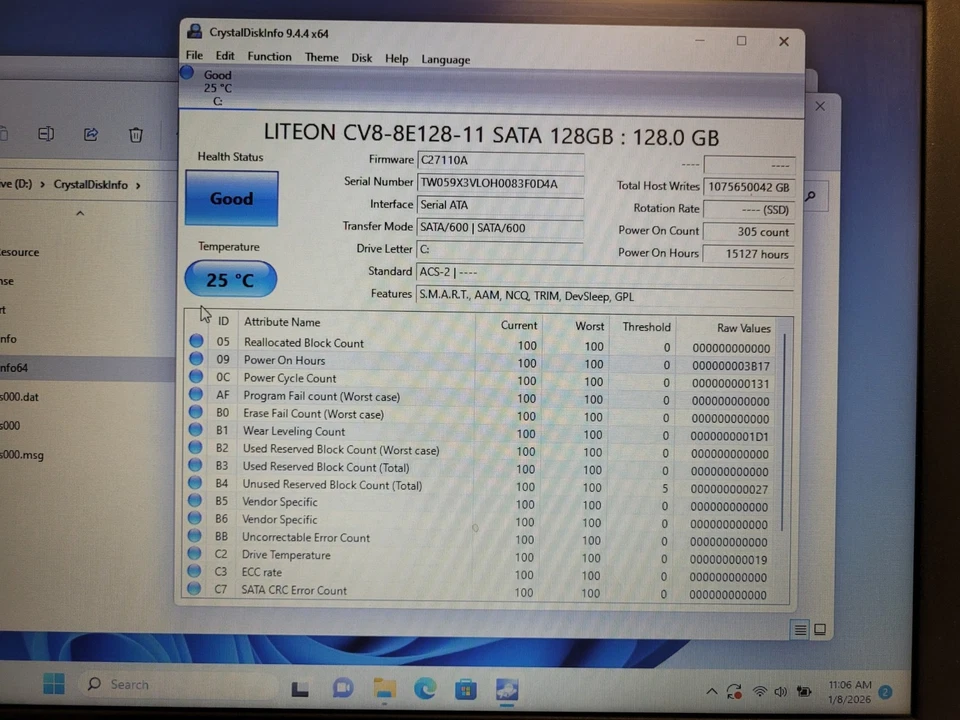960x720 pixels.
Task: Collapse the Explorer navigation pane chevron
Action: (79, 212)
